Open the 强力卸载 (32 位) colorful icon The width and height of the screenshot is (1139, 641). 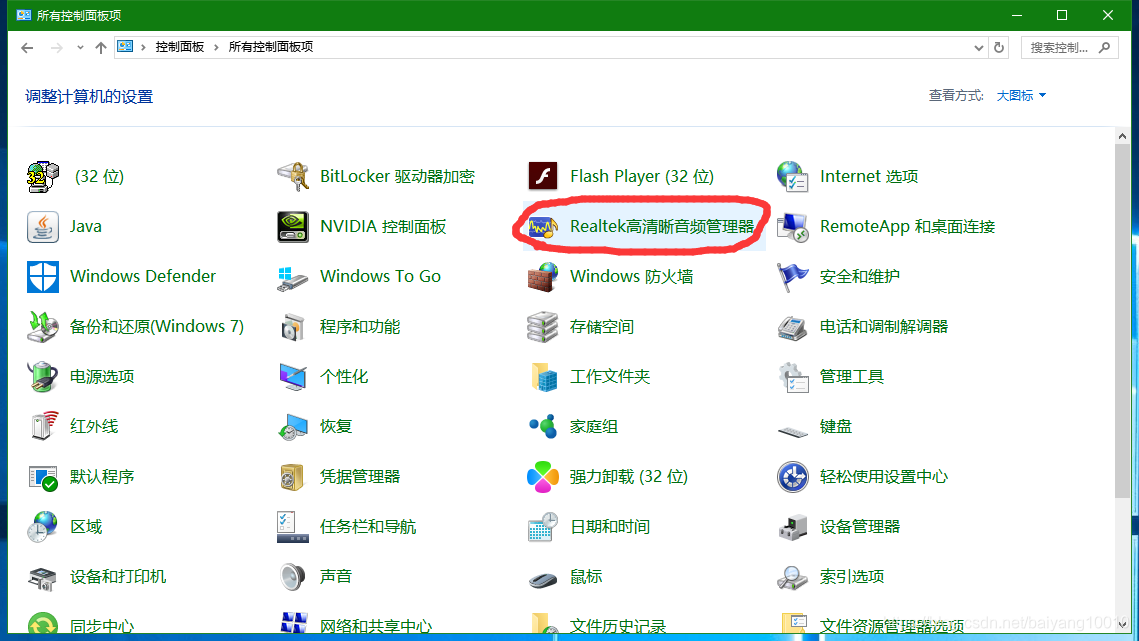(543, 477)
